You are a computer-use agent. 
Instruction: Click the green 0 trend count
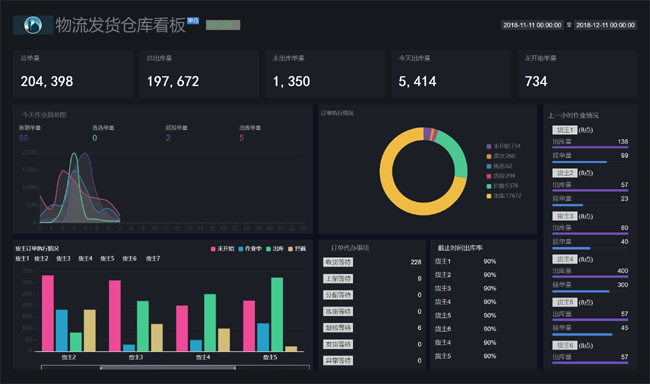click(x=95, y=138)
